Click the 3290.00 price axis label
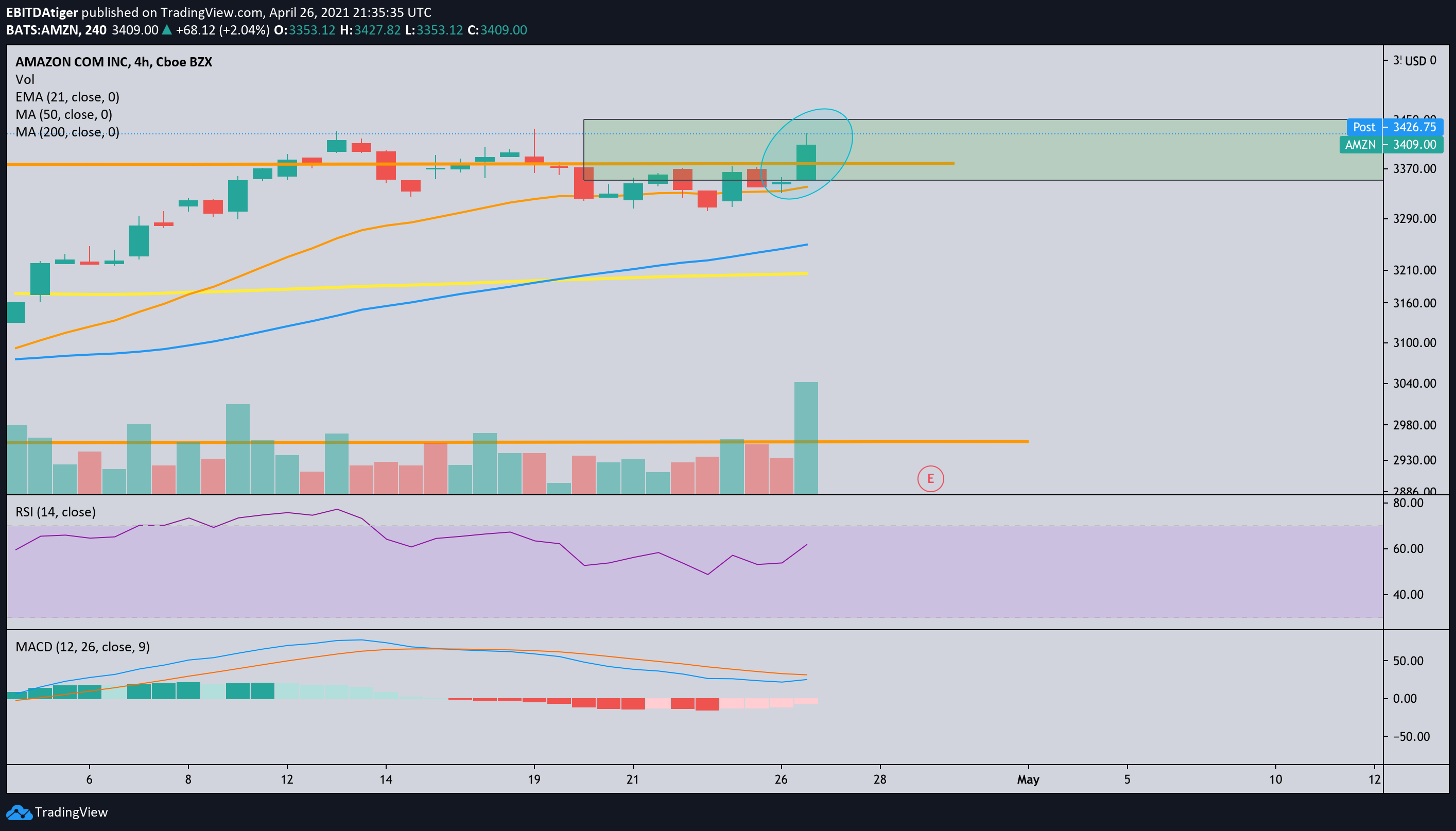Viewport: 1456px width, 831px height. coord(1414,219)
